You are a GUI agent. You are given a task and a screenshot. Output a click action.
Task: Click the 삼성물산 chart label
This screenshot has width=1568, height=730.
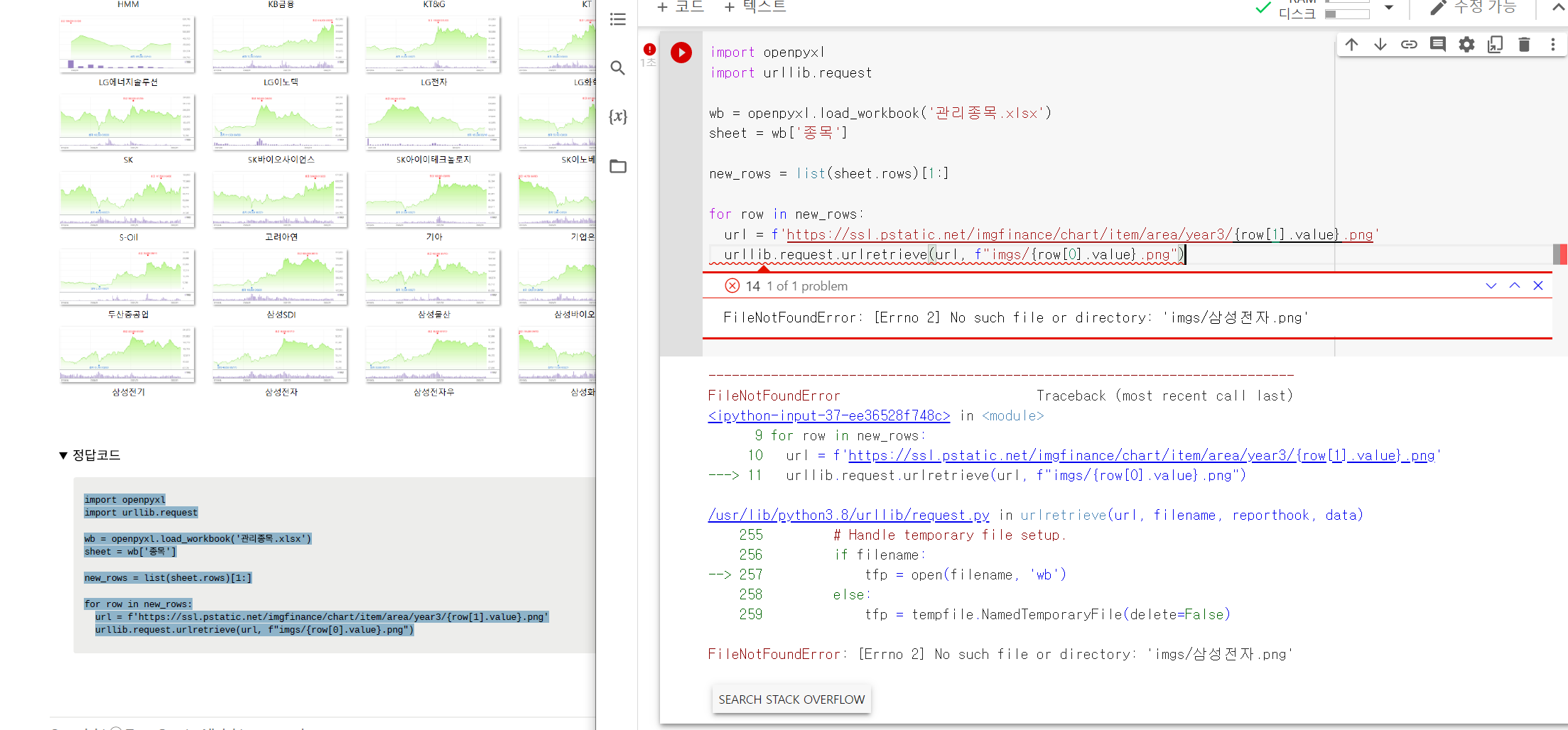click(x=434, y=315)
